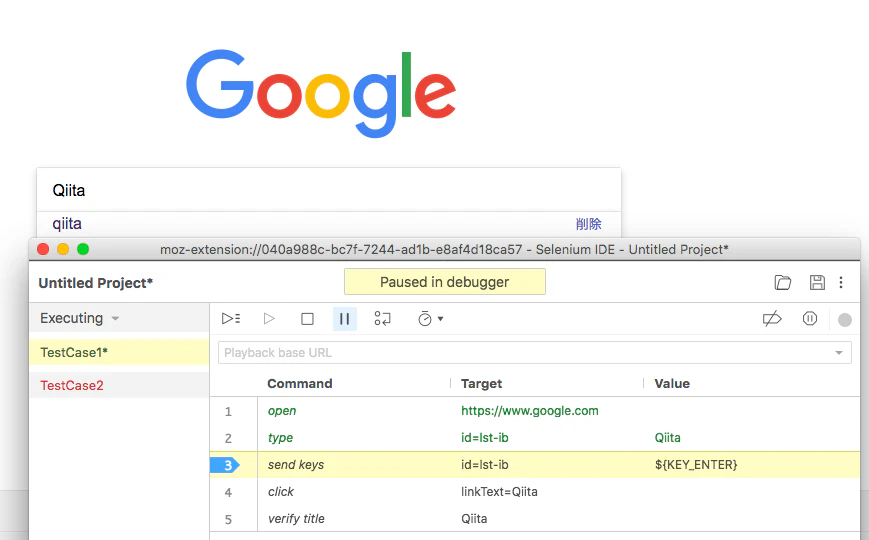Click row number 3 breakpoint marker
869x540 pixels.
coord(225,465)
